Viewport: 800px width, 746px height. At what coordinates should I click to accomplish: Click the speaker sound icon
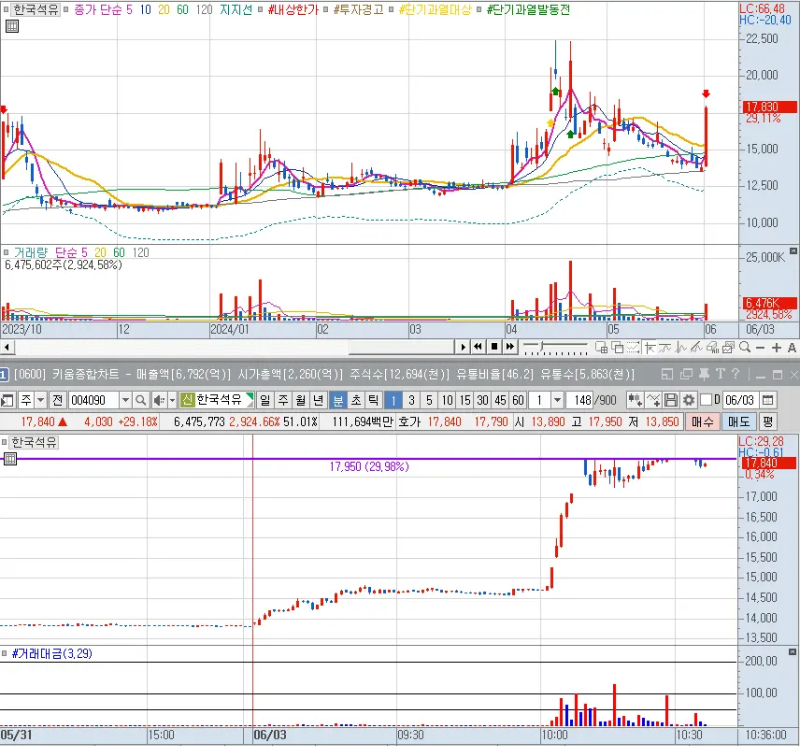(159, 400)
